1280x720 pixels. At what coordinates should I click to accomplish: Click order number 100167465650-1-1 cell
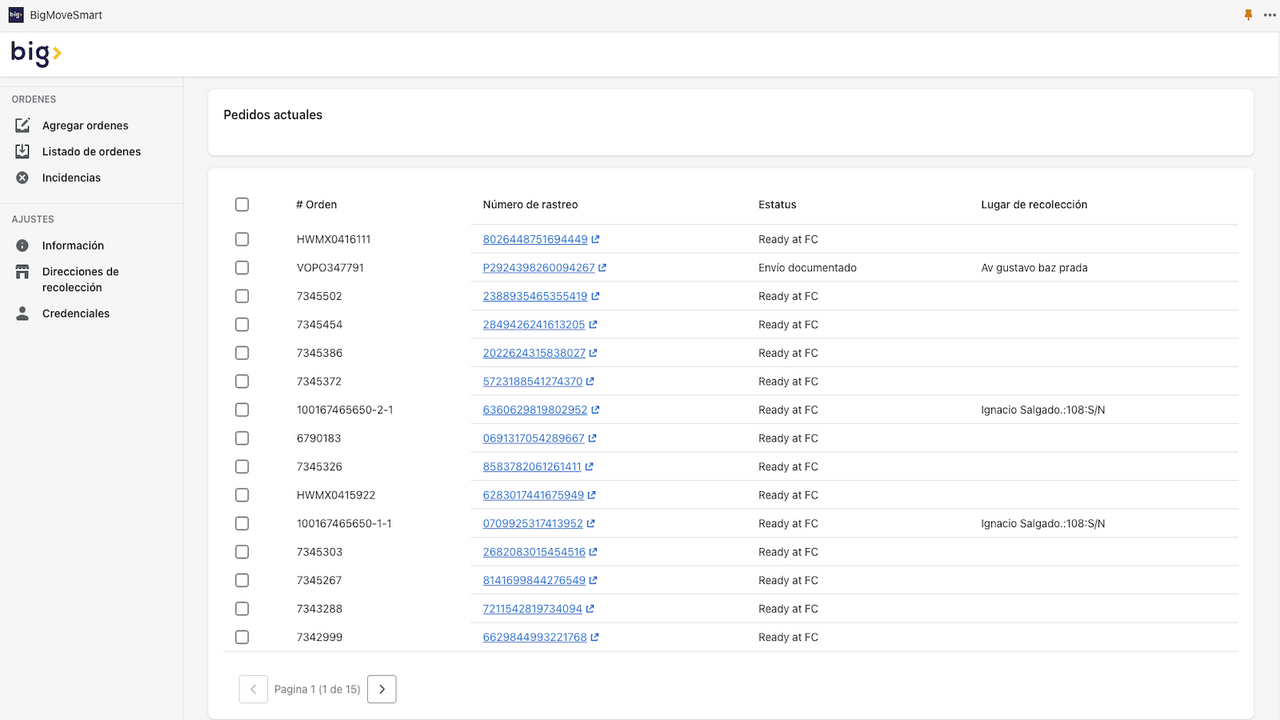click(x=344, y=524)
